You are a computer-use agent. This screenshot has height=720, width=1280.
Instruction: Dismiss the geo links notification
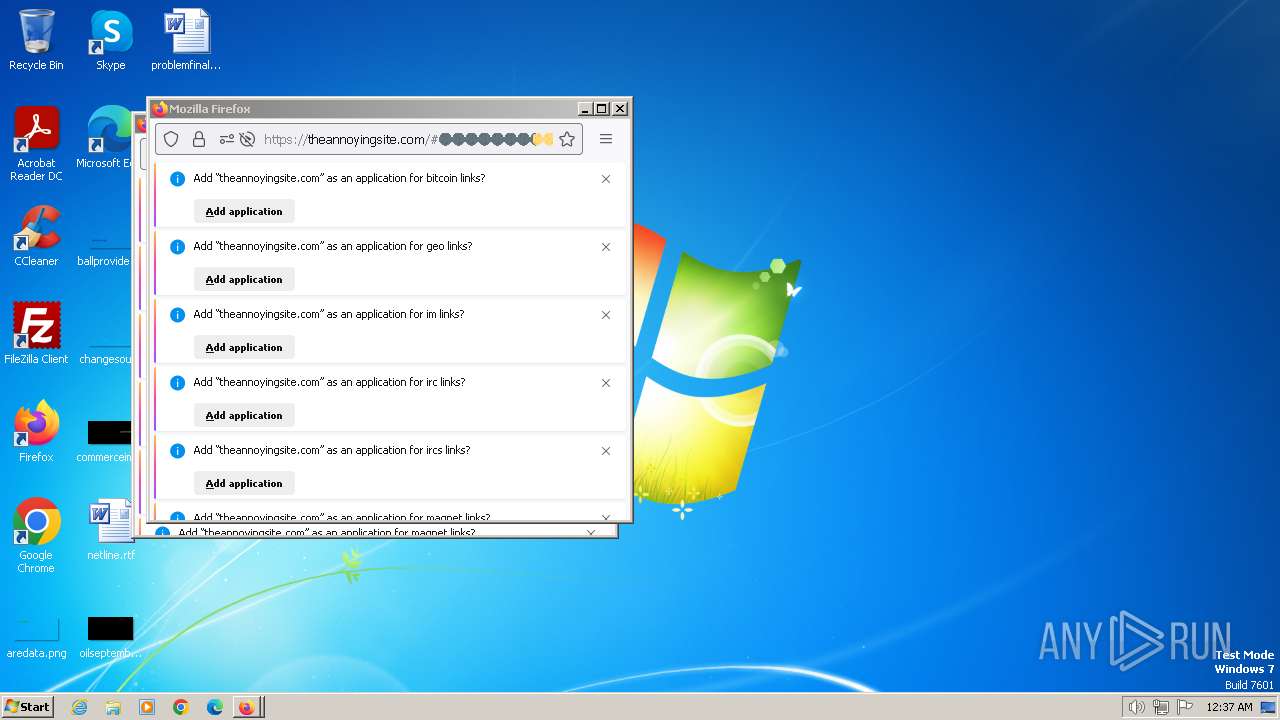pyautogui.click(x=606, y=247)
